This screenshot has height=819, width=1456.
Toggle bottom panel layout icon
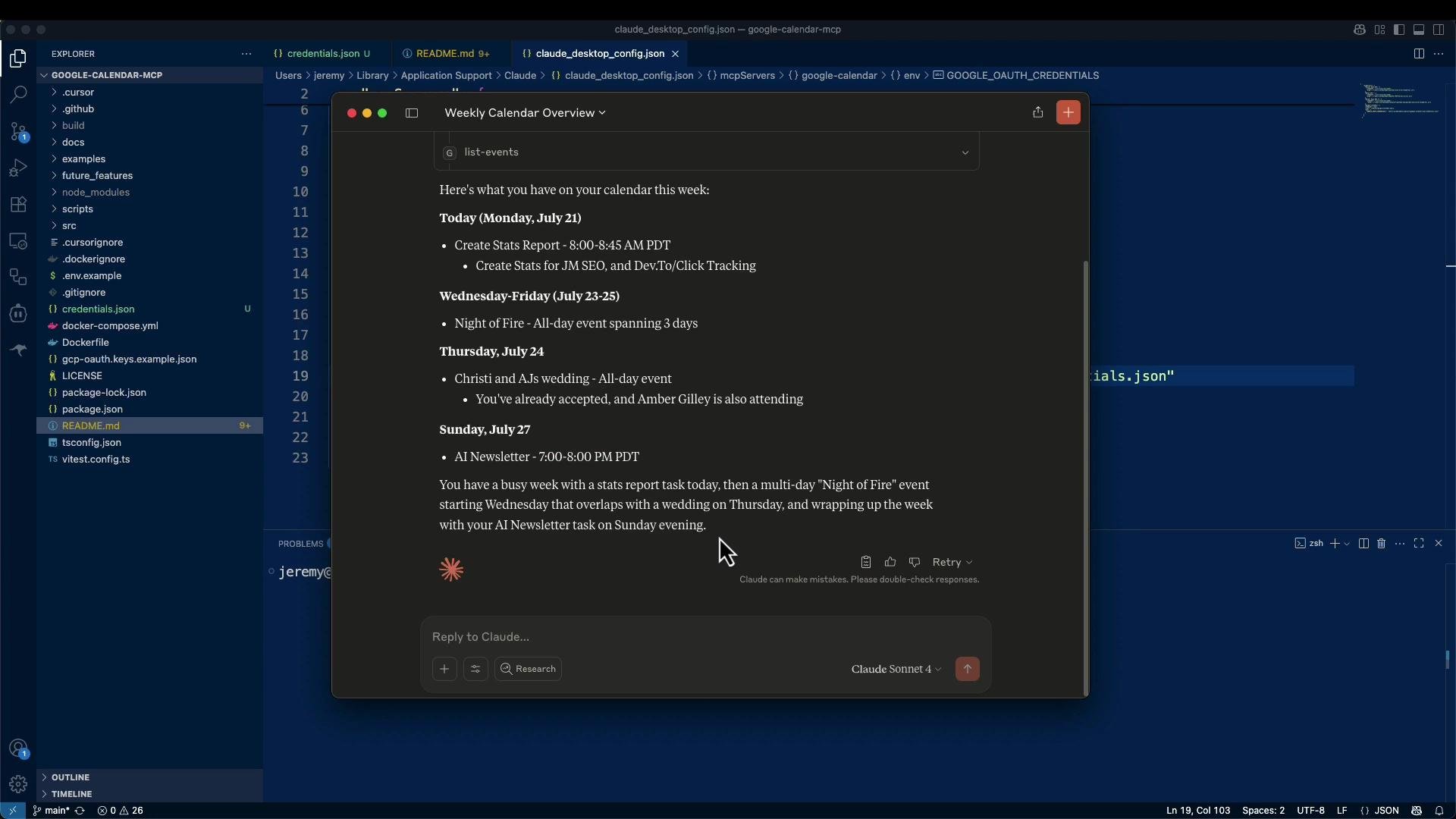tap(1419, 30)
